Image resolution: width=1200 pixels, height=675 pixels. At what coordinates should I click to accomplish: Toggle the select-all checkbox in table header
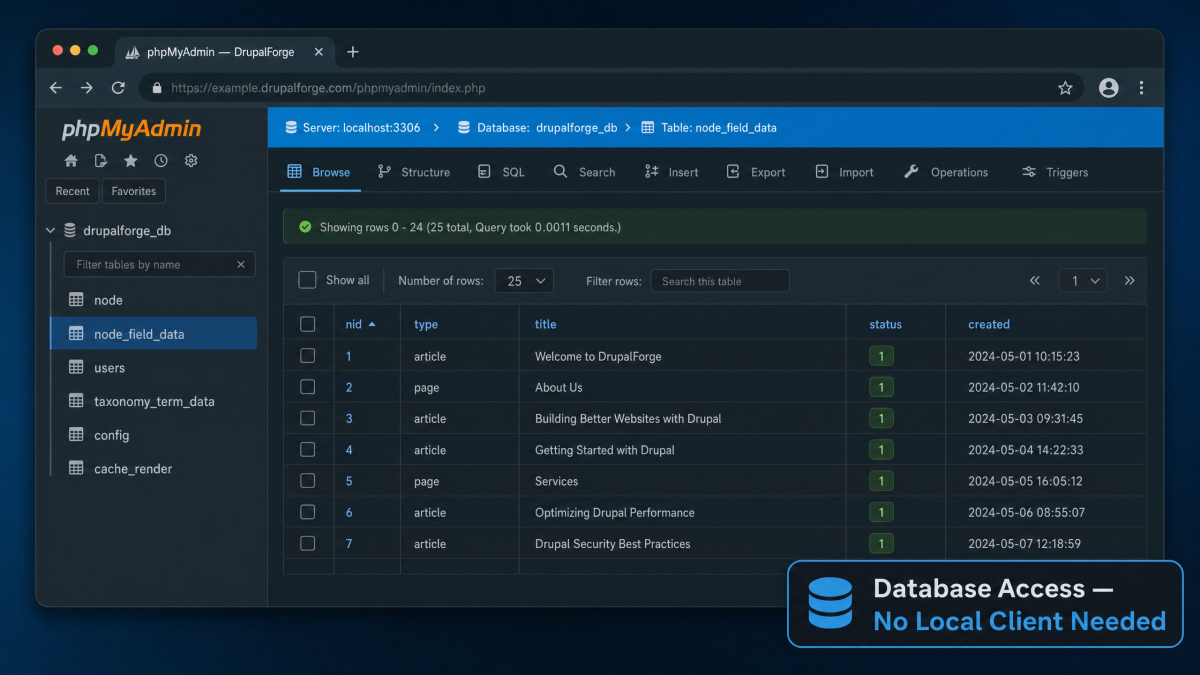(308, 324)
